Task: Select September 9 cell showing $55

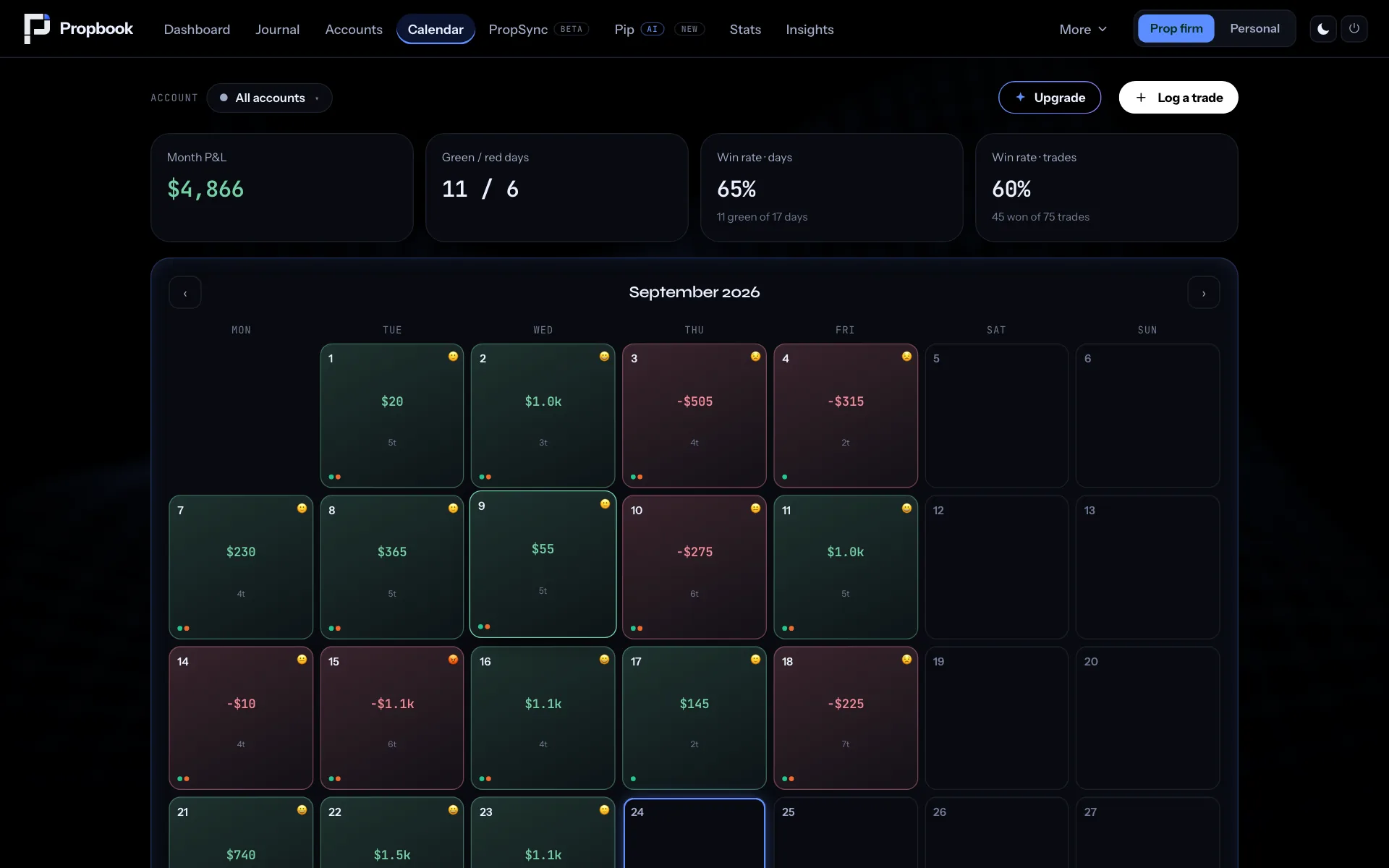Action: 543,564
